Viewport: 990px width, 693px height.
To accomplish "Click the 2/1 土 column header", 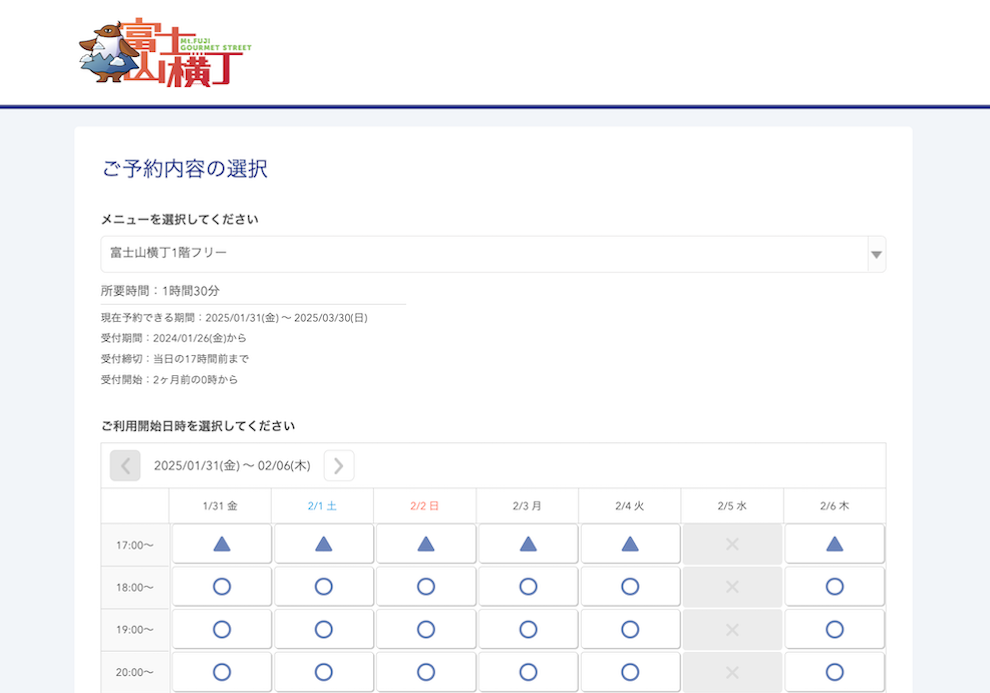I will click(x=323, y=506).
